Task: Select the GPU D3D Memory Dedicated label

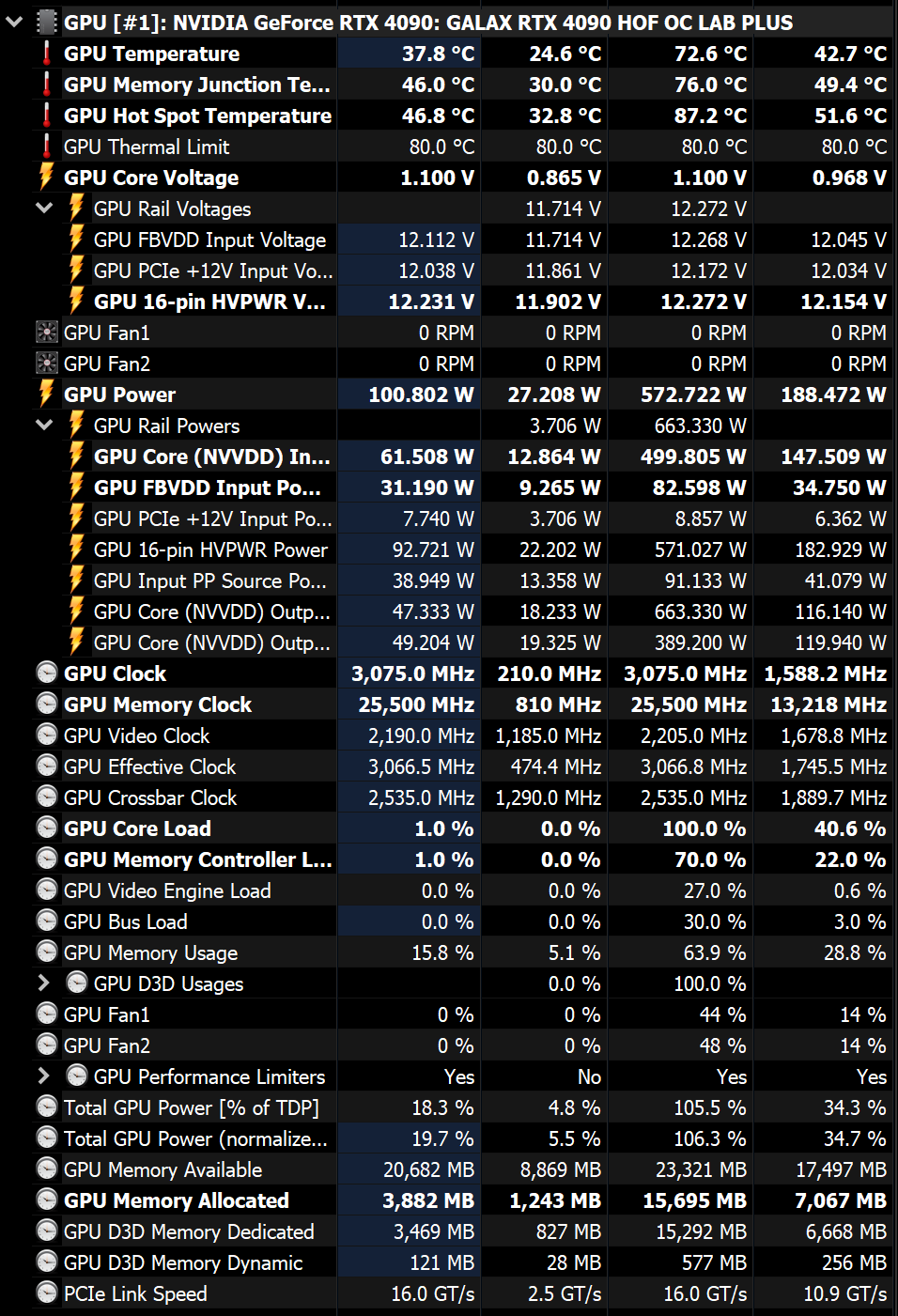Action: point(189,1231)
